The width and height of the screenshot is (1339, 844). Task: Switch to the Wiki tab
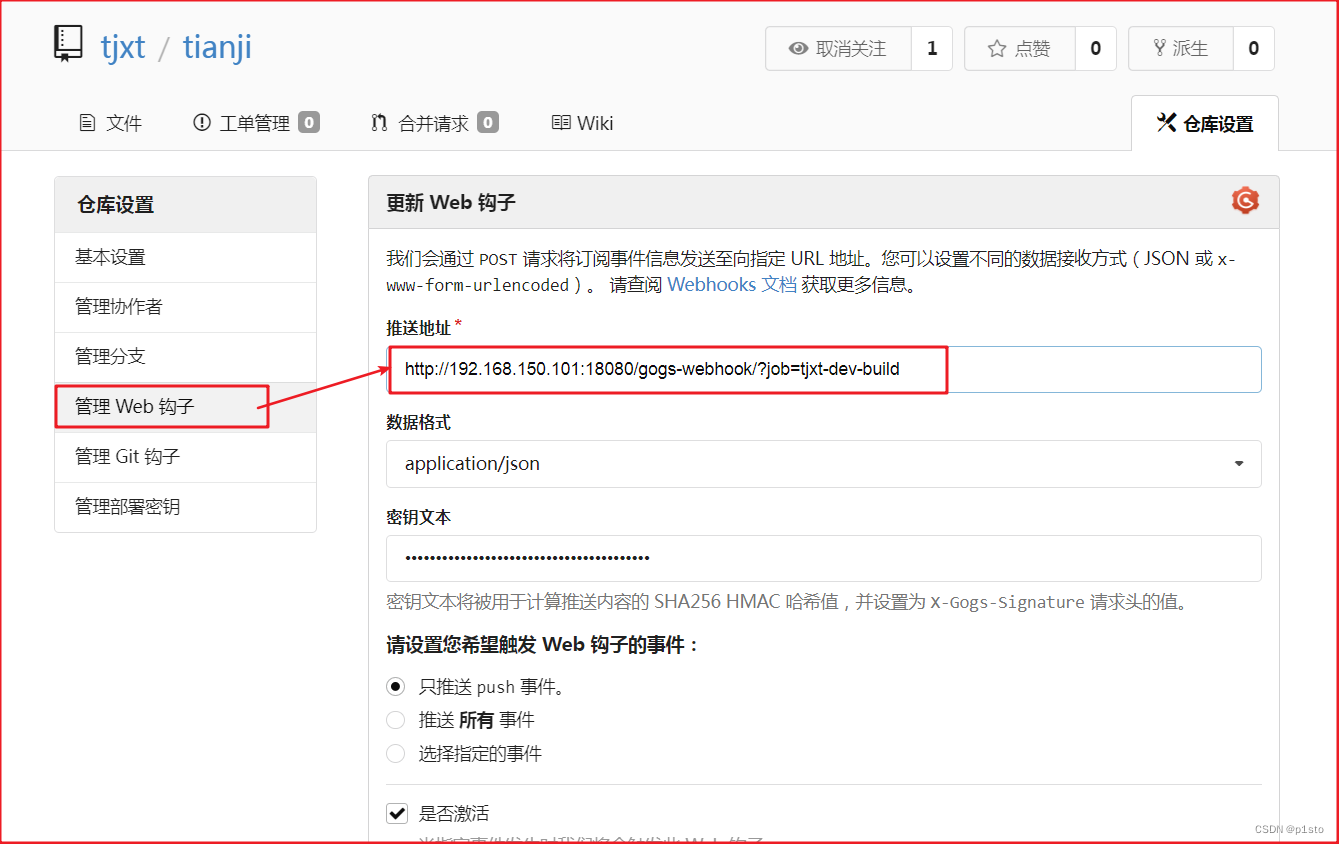(x=582, y=123)
